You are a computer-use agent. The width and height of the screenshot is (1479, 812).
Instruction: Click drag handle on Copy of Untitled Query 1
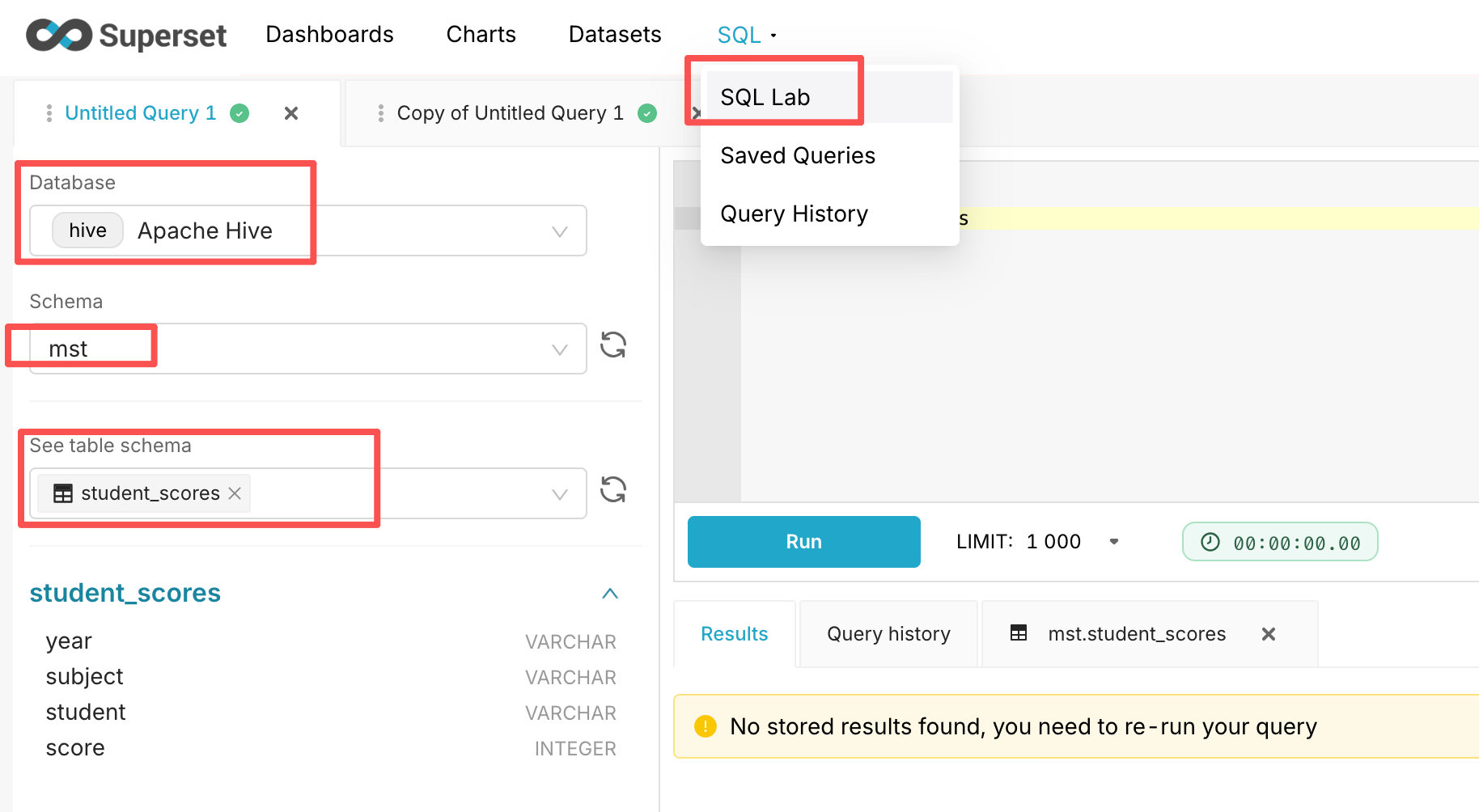pos(381,113)
